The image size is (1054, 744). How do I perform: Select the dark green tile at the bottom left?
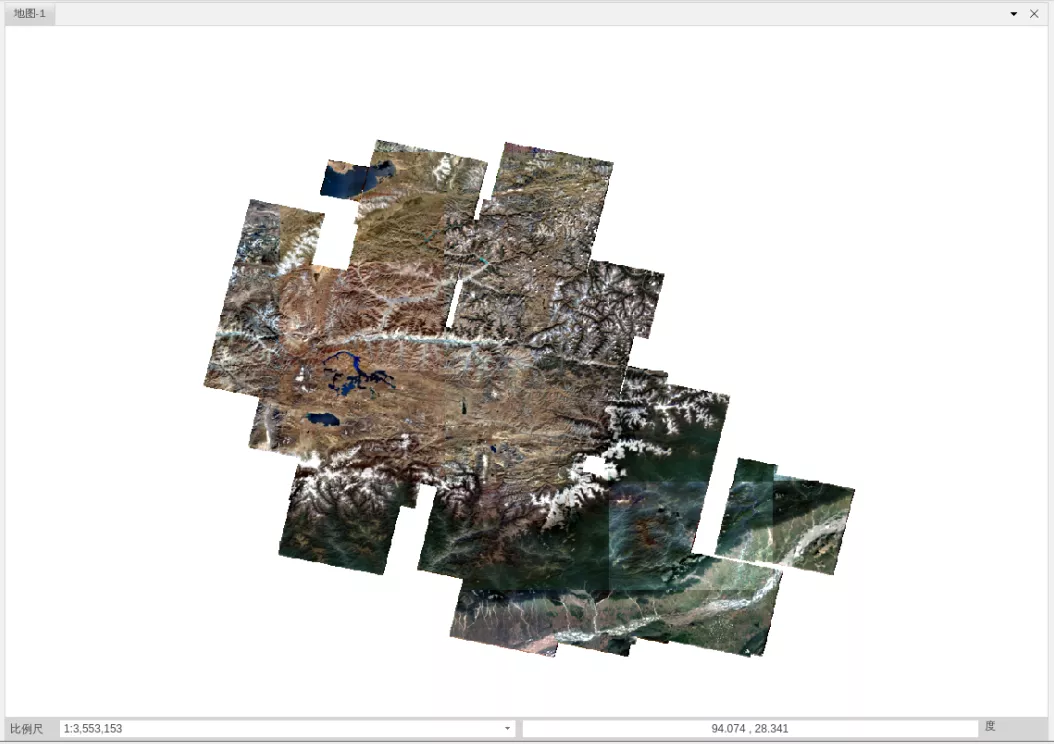(338, 528)
